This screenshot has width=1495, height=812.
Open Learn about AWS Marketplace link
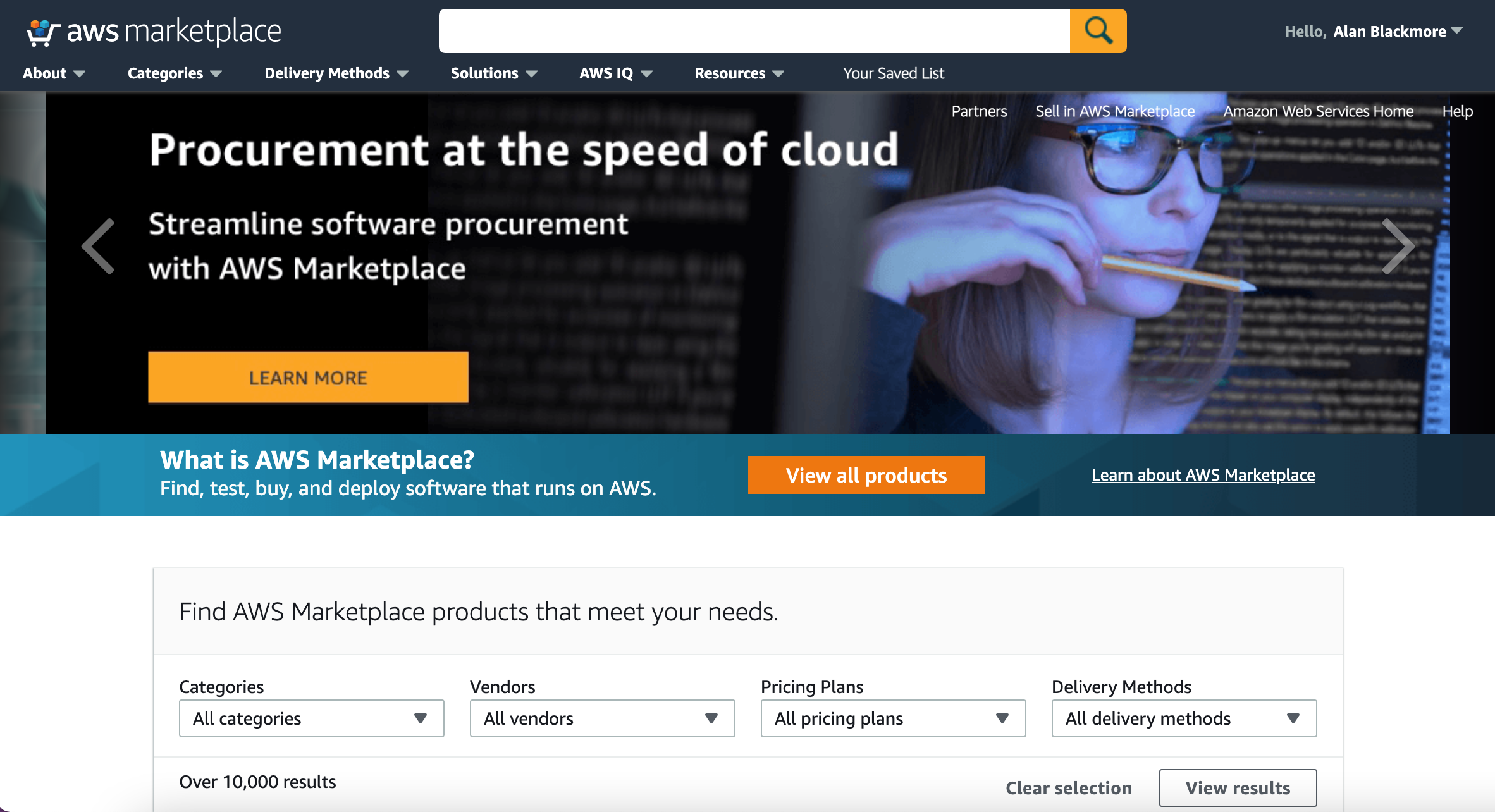1203,475
